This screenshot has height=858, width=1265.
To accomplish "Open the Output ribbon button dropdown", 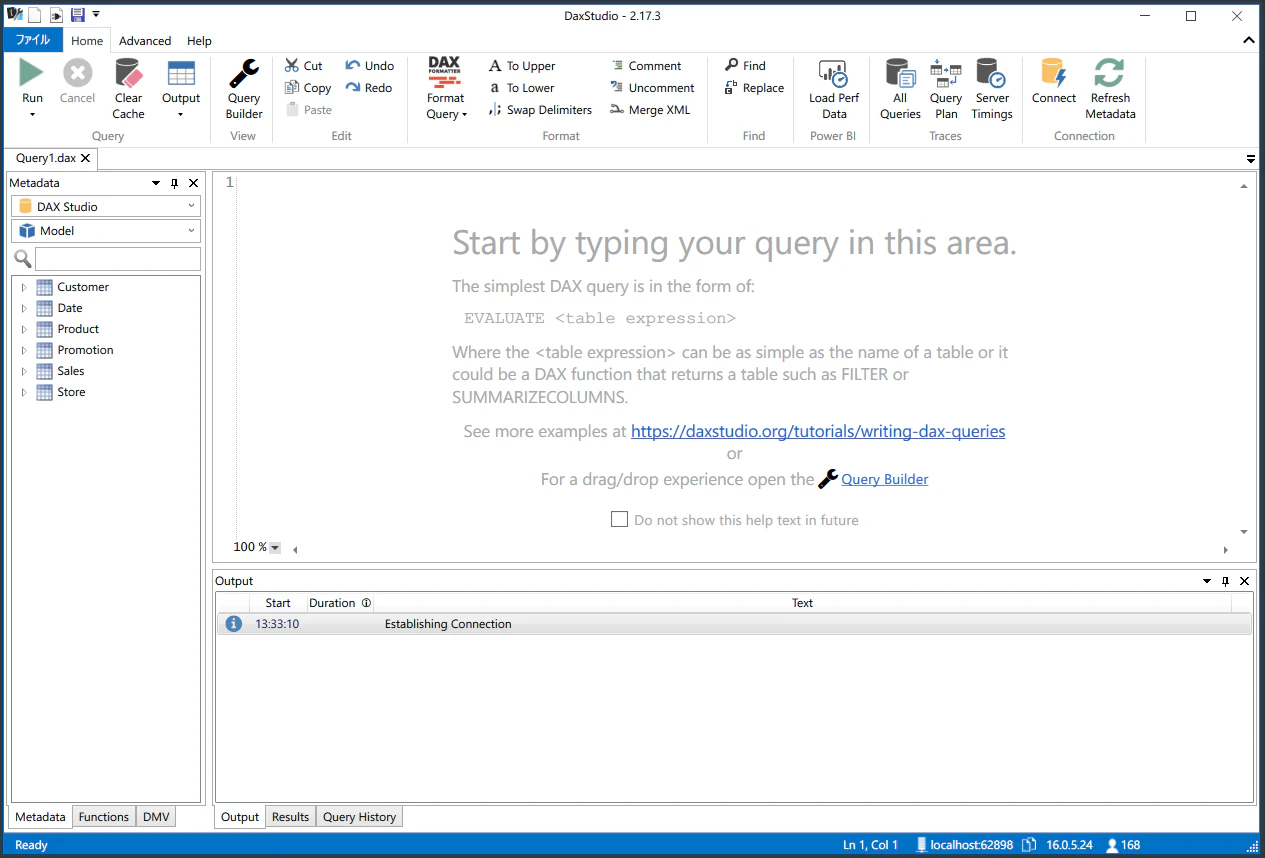I will coord(181,114).
